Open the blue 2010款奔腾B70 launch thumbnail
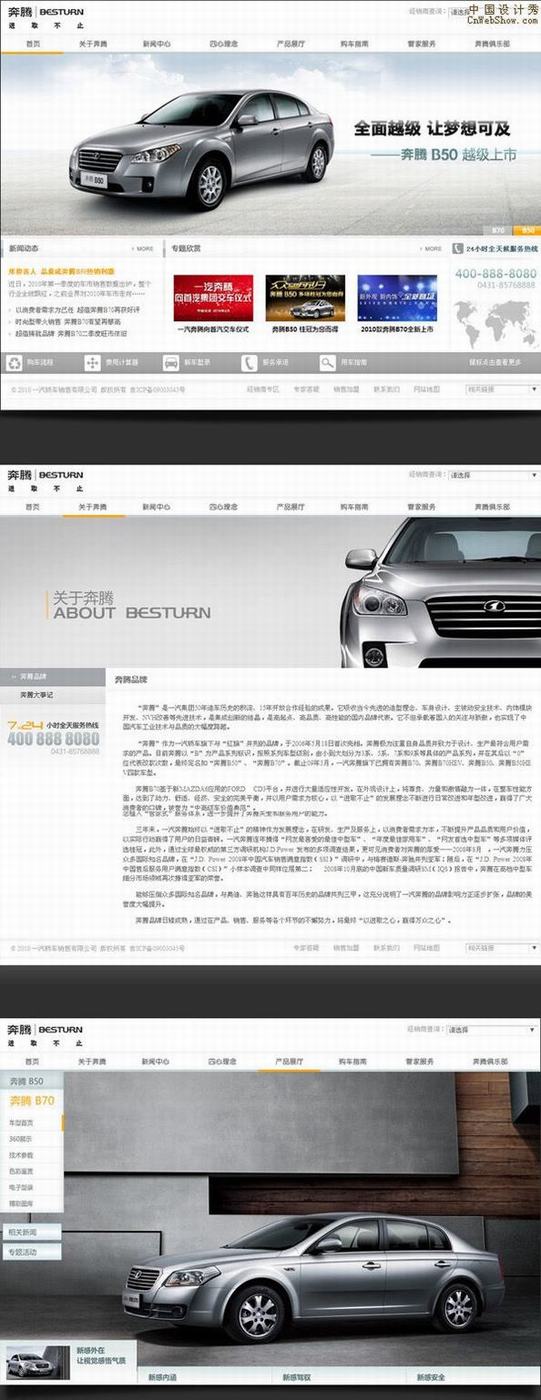This screenshot has width=541, height=1400. [397, 297]
